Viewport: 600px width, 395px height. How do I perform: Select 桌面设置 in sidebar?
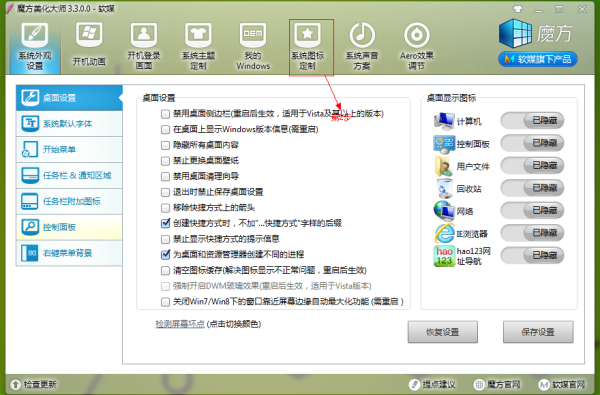coord(69,98)
